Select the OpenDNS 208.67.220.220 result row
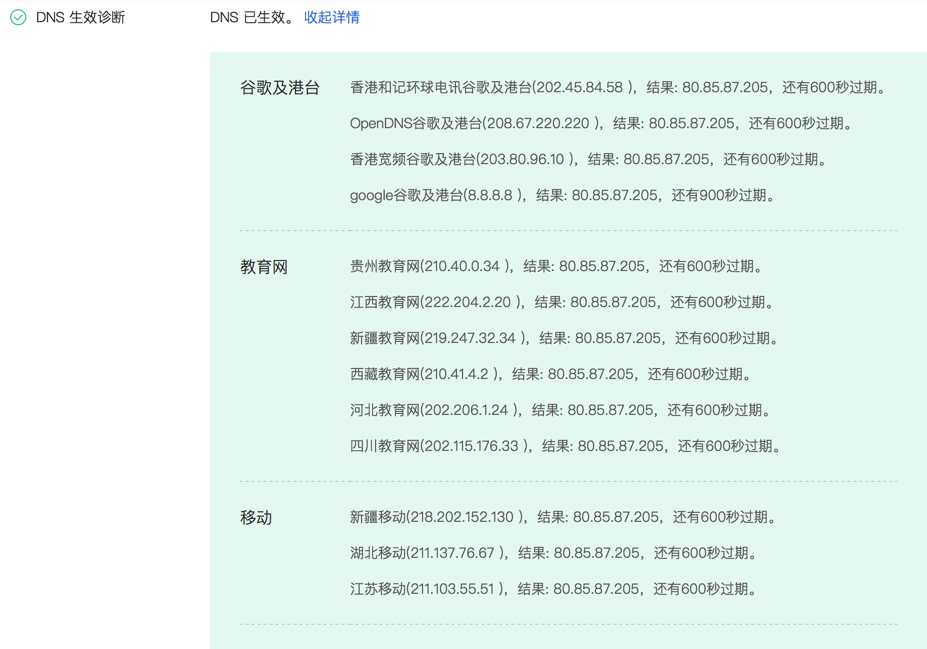Screen dimensions: 927x649 click(602, 124)
